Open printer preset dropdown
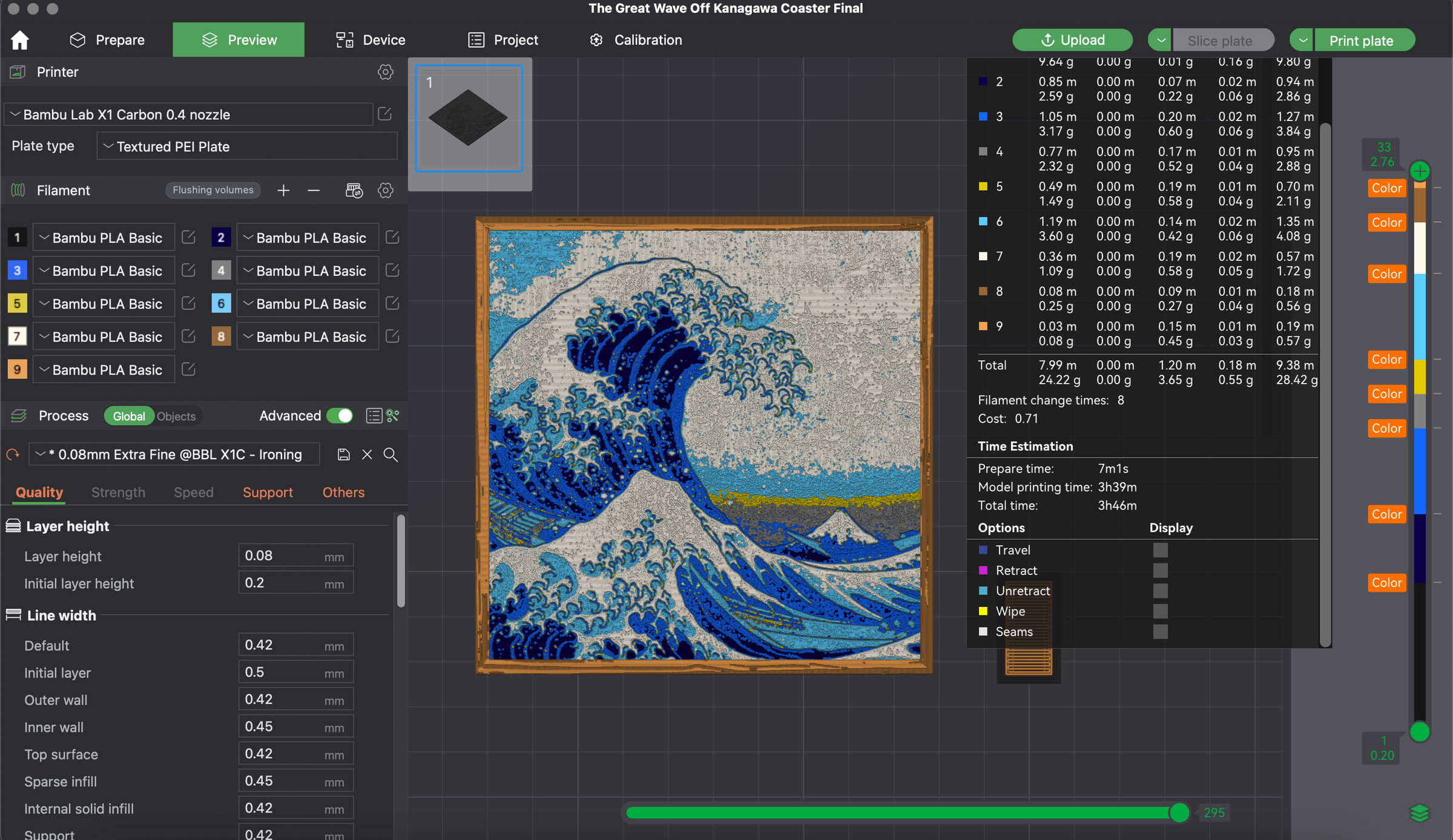 [189, 114]
